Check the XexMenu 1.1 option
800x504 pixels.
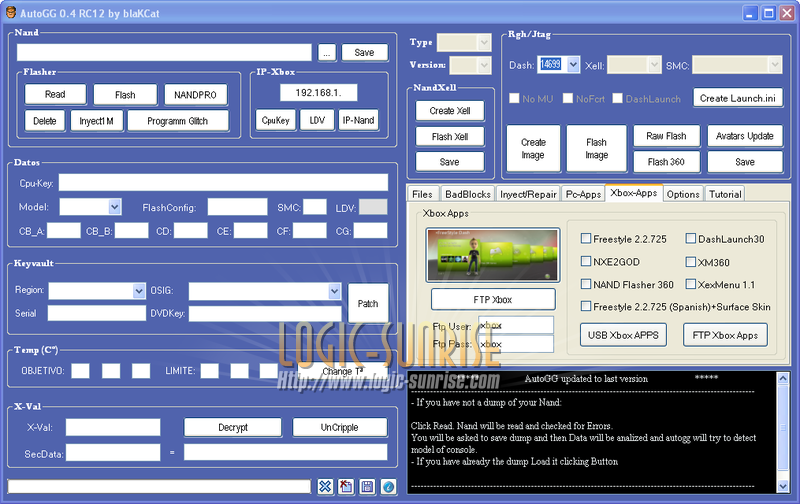tap(691, 285)
